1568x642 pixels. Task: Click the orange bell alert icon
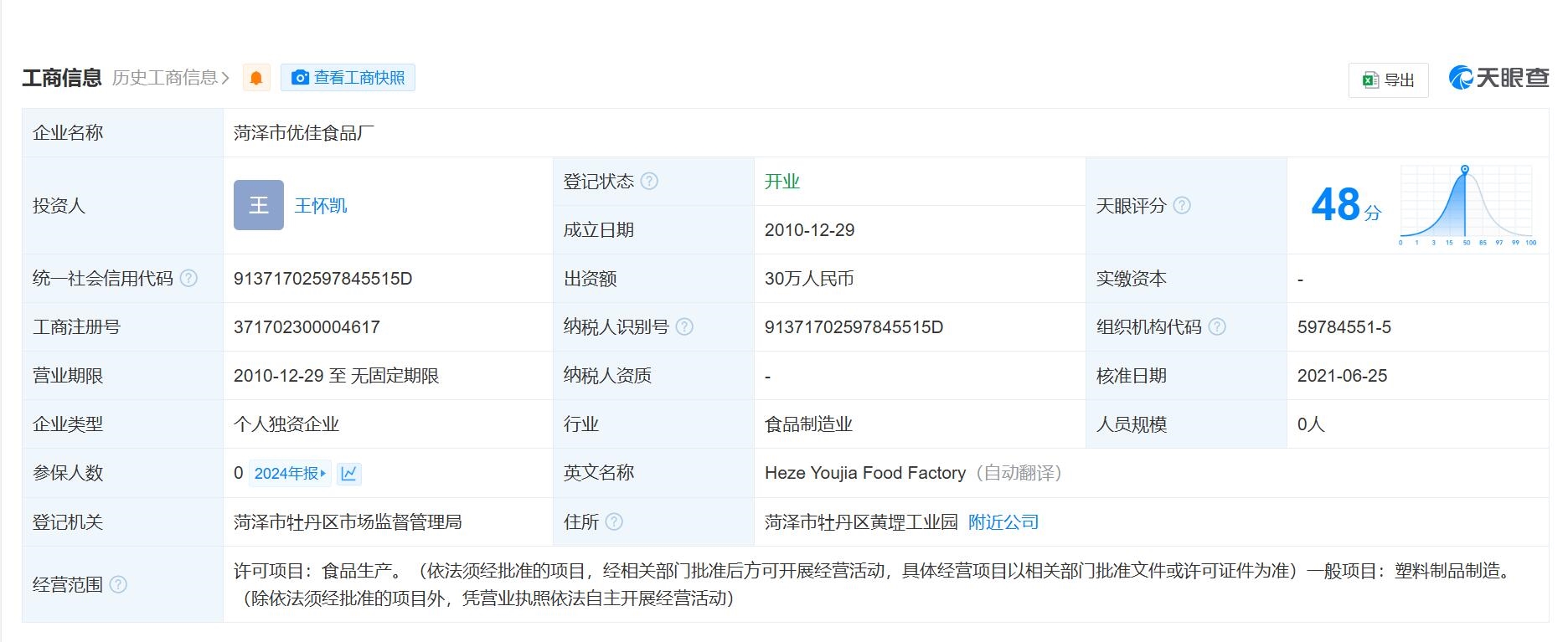(x=256, y=78)
